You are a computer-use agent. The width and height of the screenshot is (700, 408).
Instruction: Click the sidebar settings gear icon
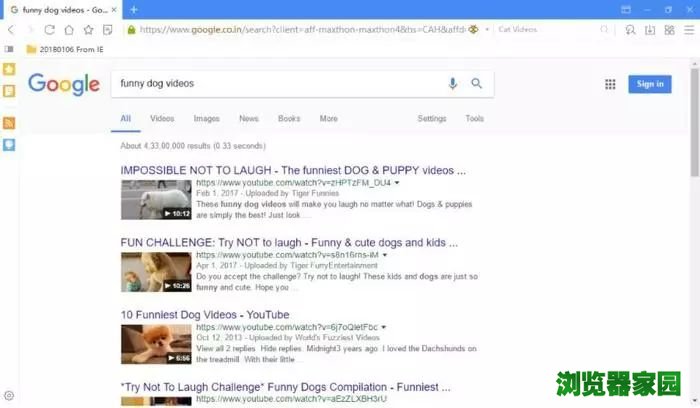(9, 396)
